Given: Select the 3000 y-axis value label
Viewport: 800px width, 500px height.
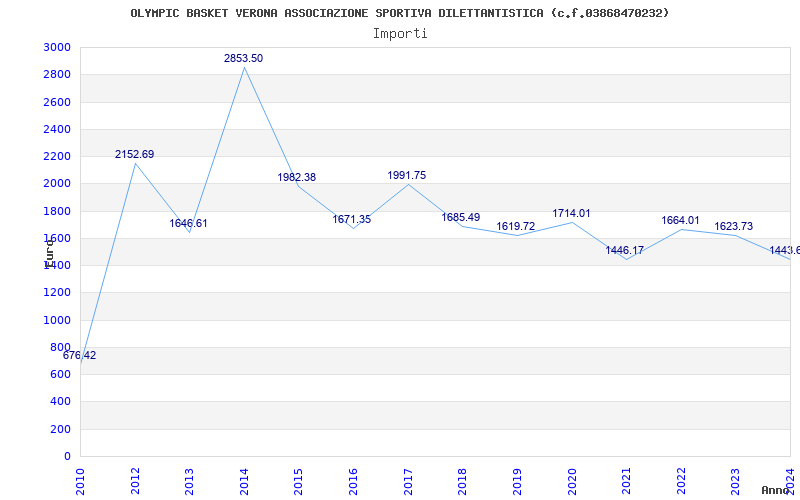Looking at the screenshot, I should pos(57,48).
